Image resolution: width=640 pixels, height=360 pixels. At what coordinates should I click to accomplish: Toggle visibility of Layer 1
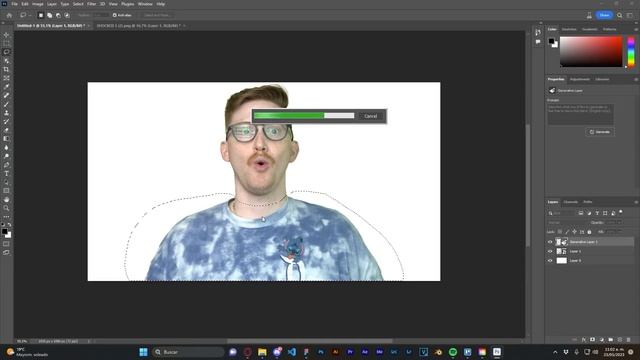[550, 251]
